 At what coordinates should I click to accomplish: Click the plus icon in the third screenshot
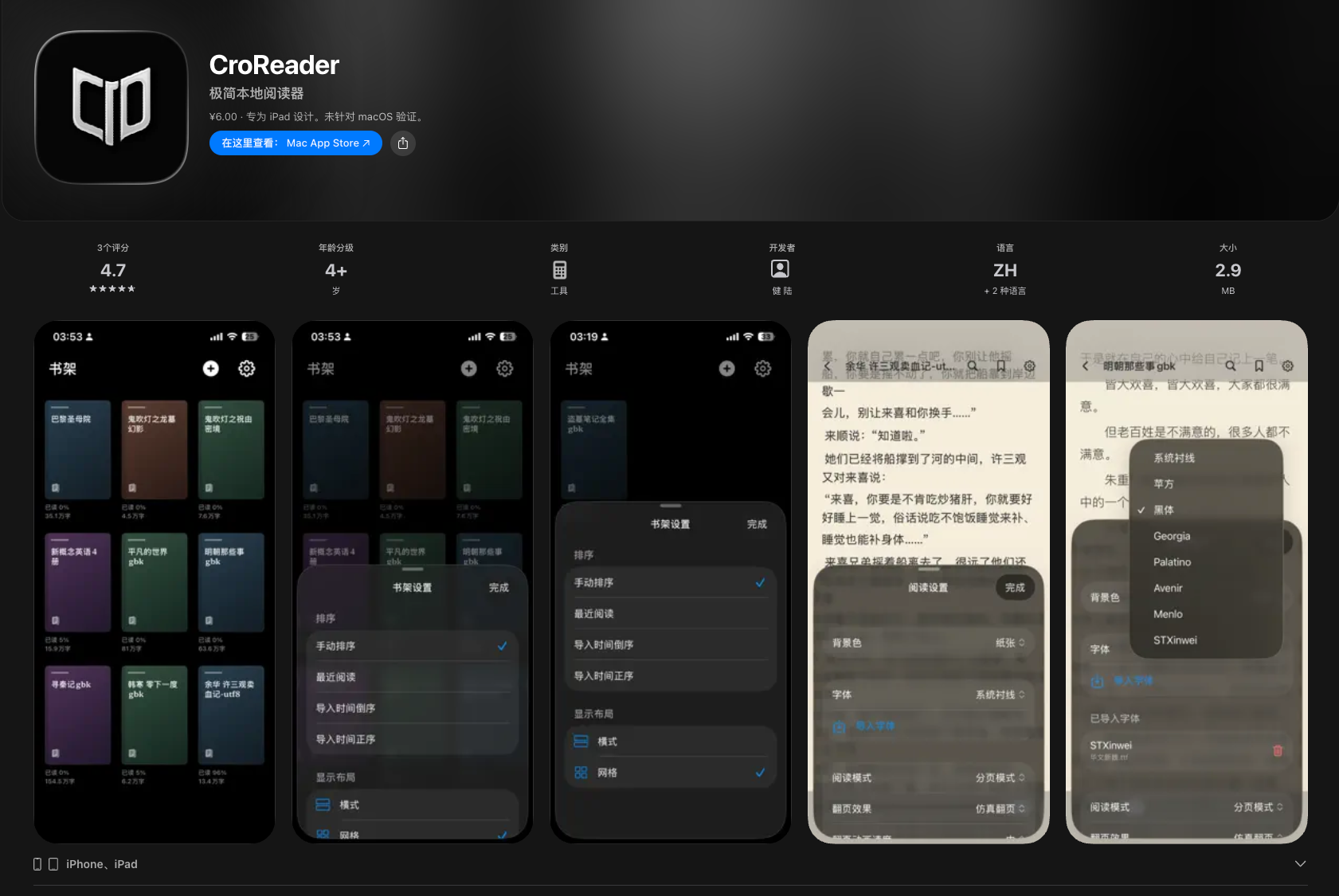(x=726, y=368)
